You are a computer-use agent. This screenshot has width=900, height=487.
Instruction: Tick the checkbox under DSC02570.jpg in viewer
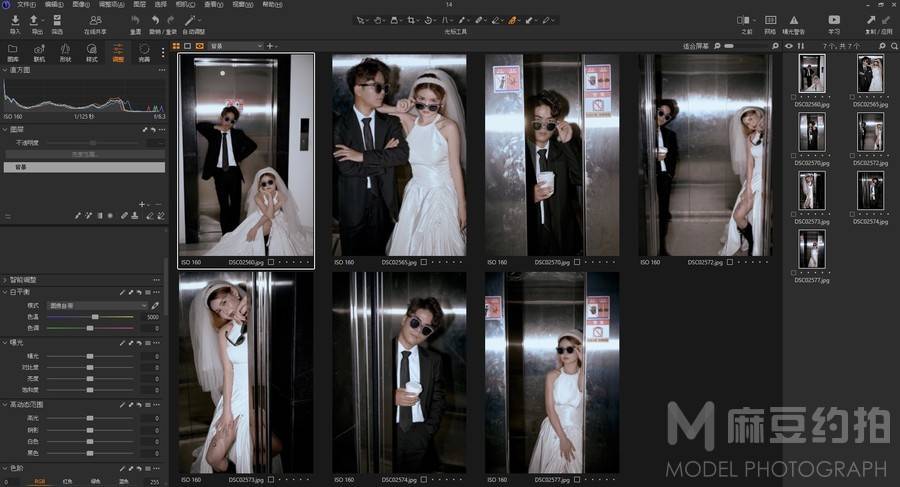577,262
